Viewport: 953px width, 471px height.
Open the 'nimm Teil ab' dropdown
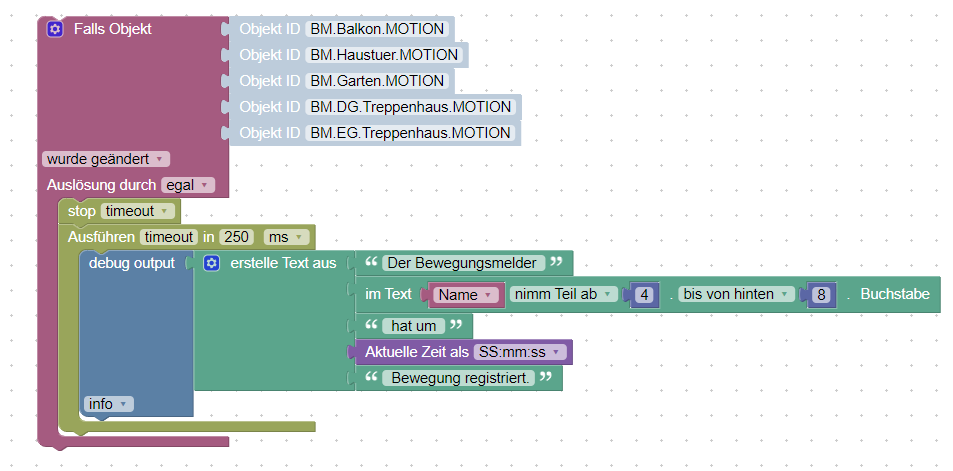[x=563, y=294]
